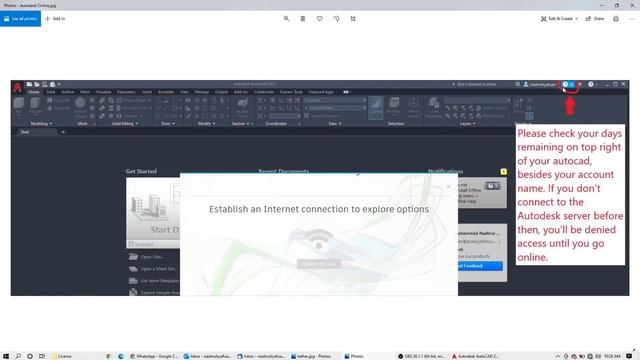Image resolution: width=640 pixels, height=360 pixels.
Task: Open taskbar Search
Action: tap(18, 356)
